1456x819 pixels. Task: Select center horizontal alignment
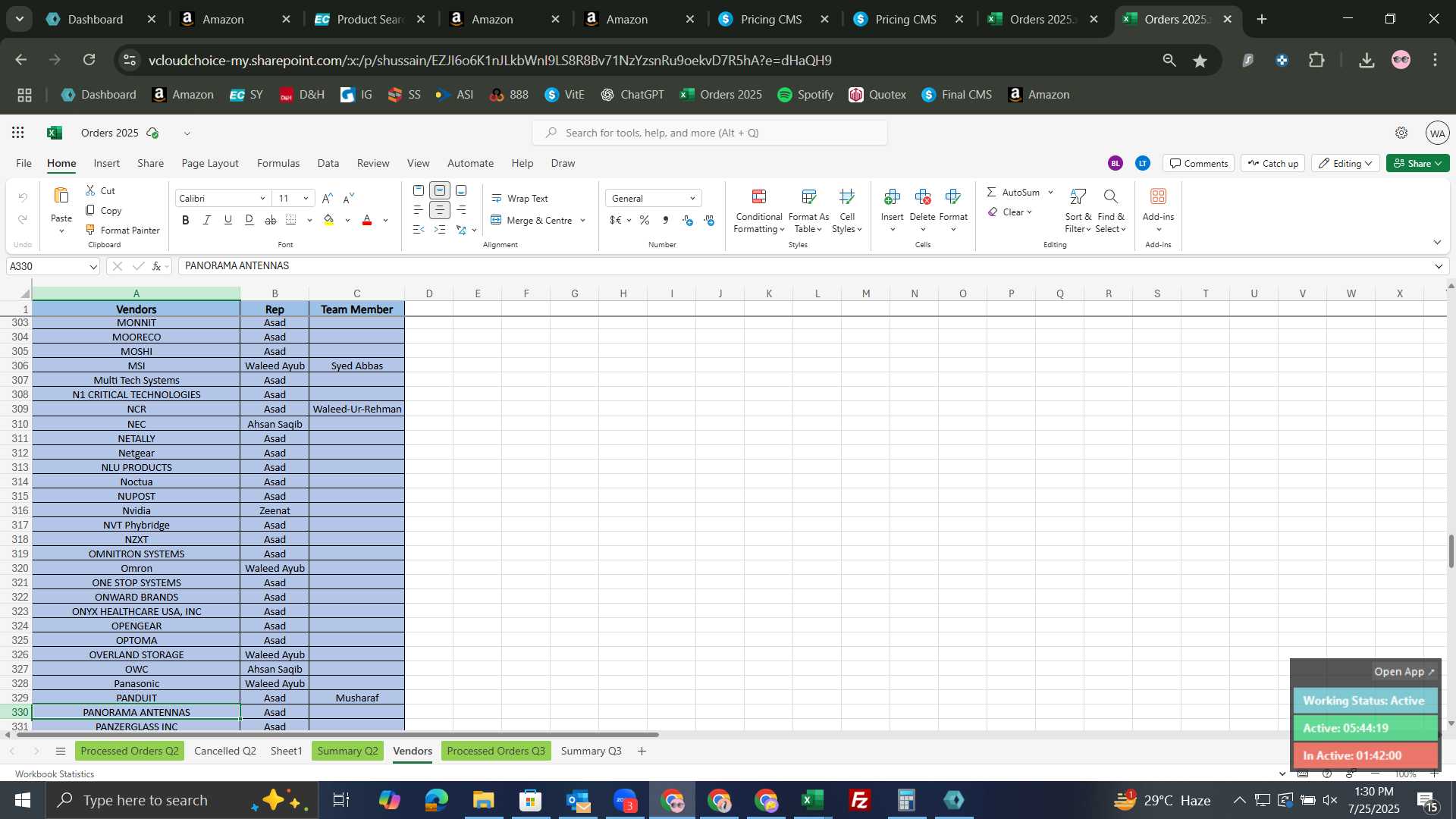(440, 210)
